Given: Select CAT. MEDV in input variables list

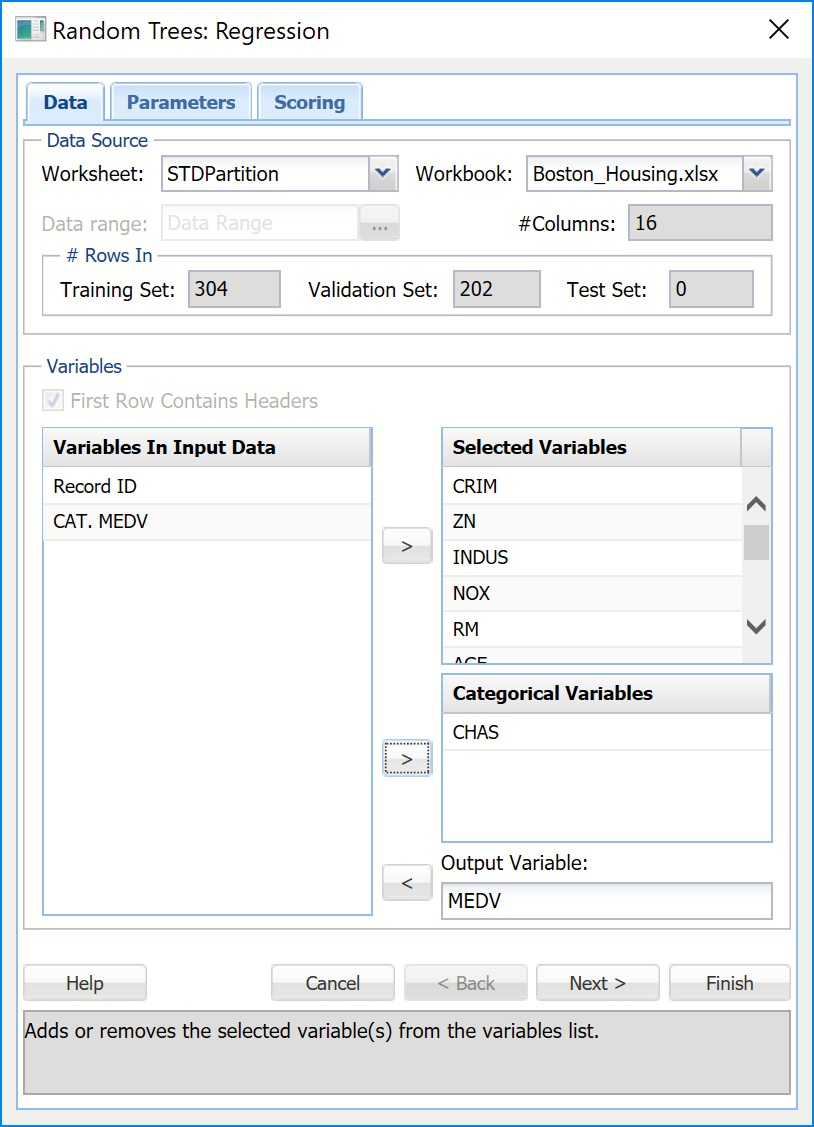Looking at the screenshot, I should pos(100,522).
